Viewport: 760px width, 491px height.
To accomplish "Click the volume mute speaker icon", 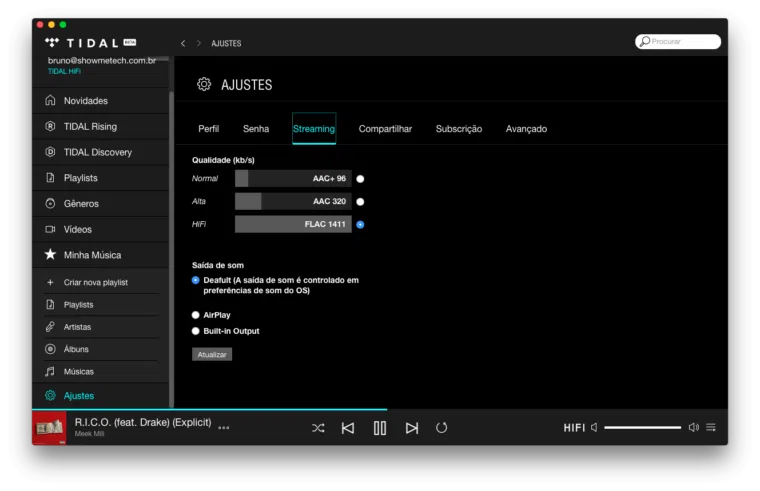I will coord(594,428).
